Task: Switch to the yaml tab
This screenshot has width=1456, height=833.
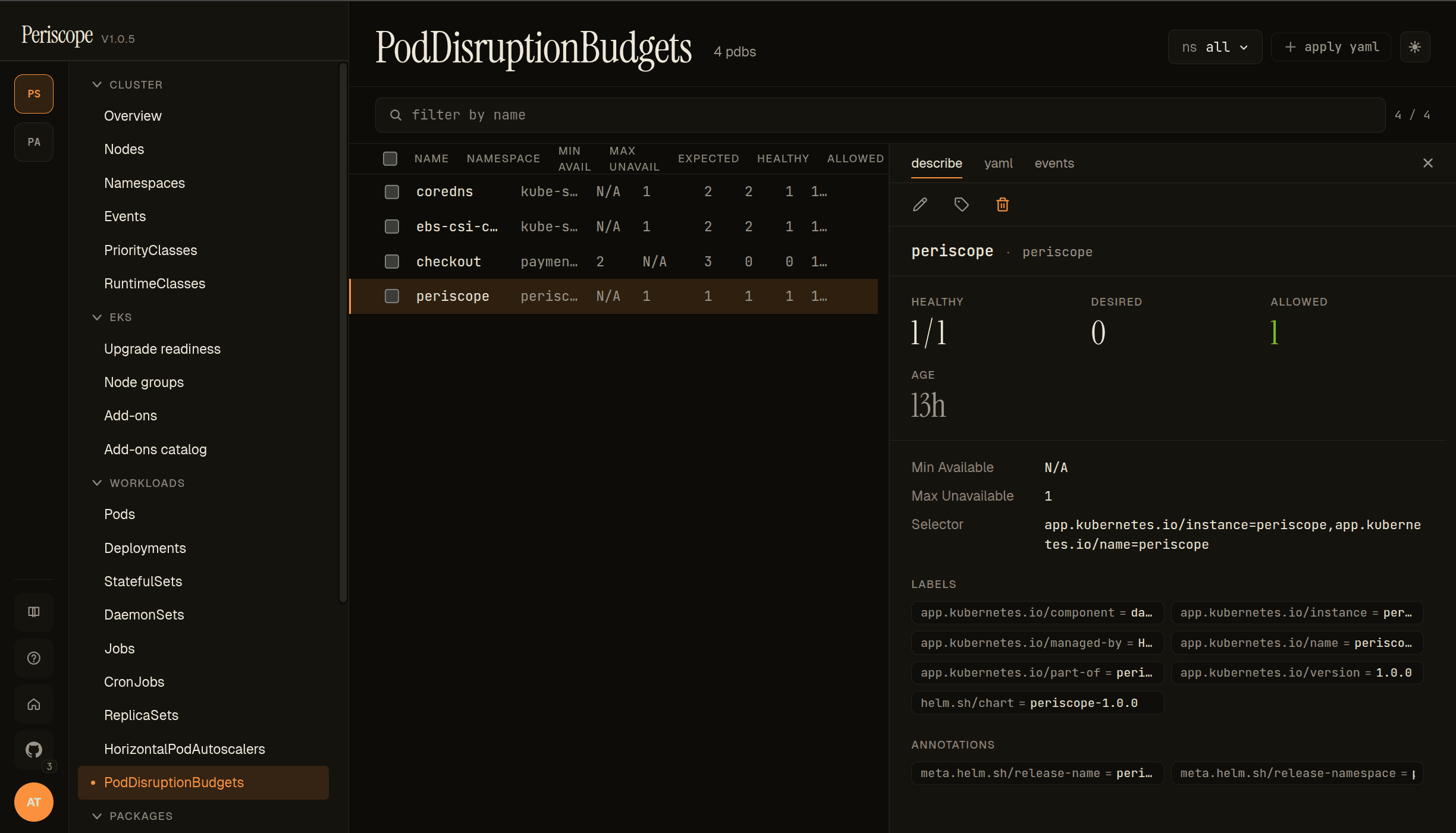Action: click(x=999, y=163)
